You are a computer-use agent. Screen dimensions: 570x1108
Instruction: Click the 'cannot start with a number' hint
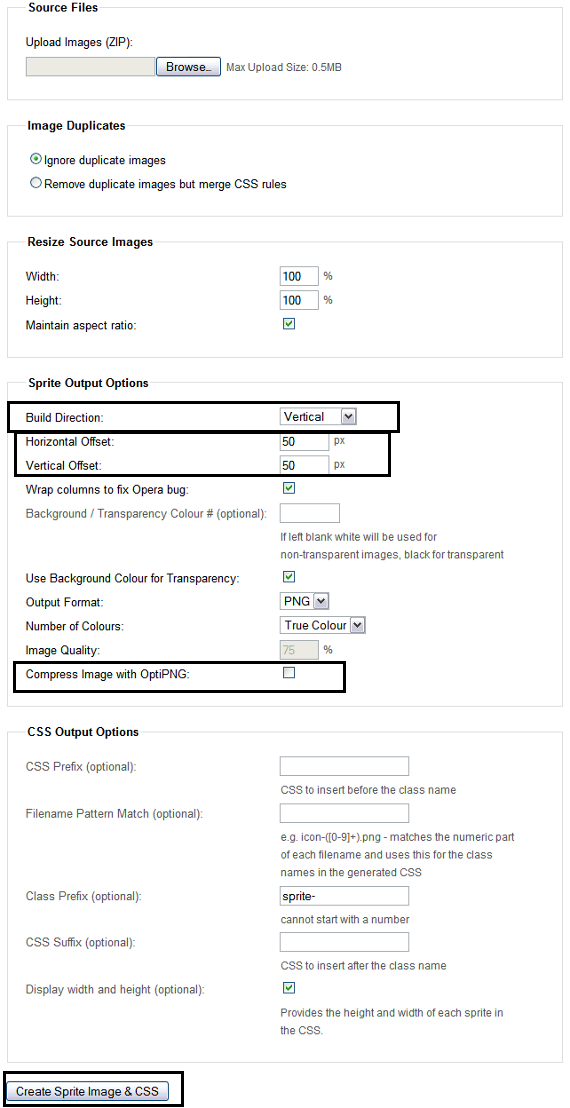(x=345, y=919)
